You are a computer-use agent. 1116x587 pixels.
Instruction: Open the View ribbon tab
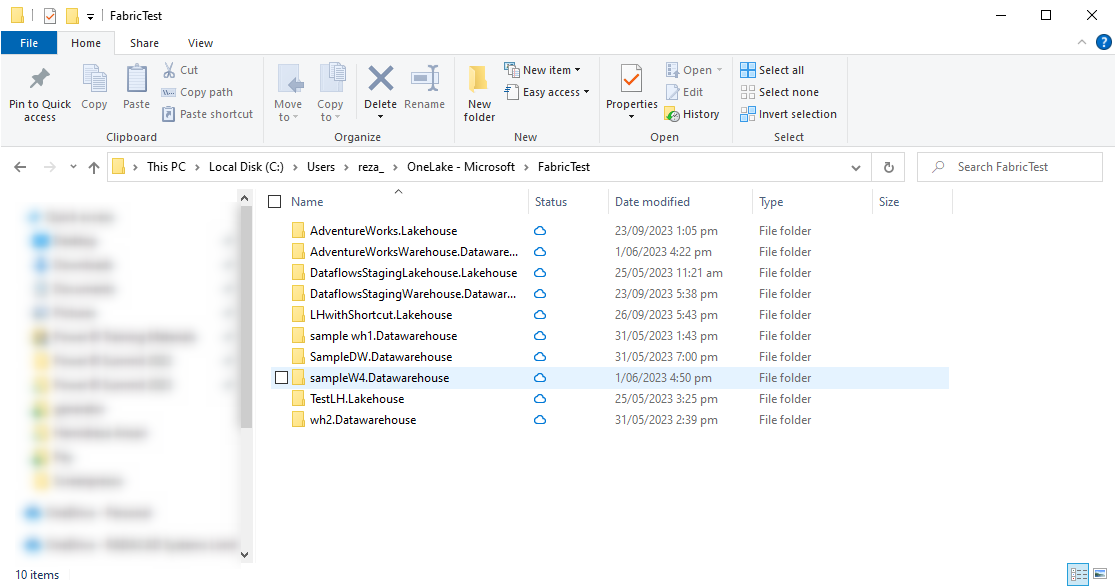(200, 43)
